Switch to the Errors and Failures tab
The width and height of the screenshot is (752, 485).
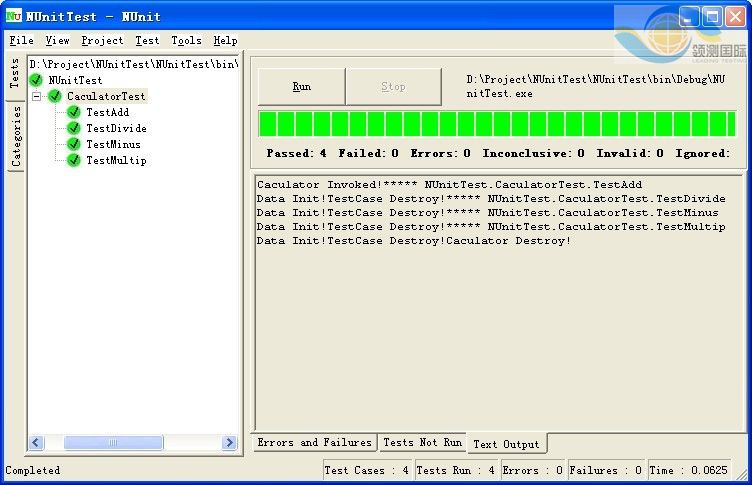[315, 442]
